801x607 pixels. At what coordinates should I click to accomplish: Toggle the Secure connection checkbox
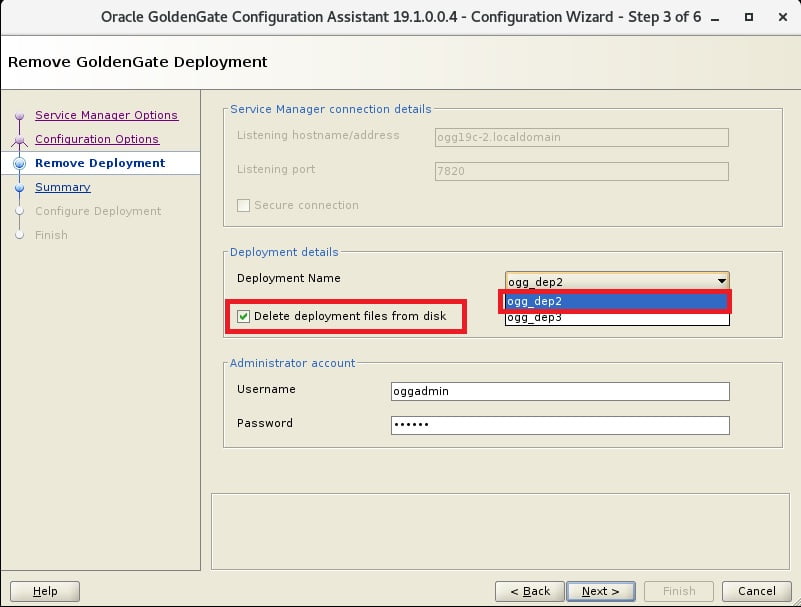[x=243, y=205]
